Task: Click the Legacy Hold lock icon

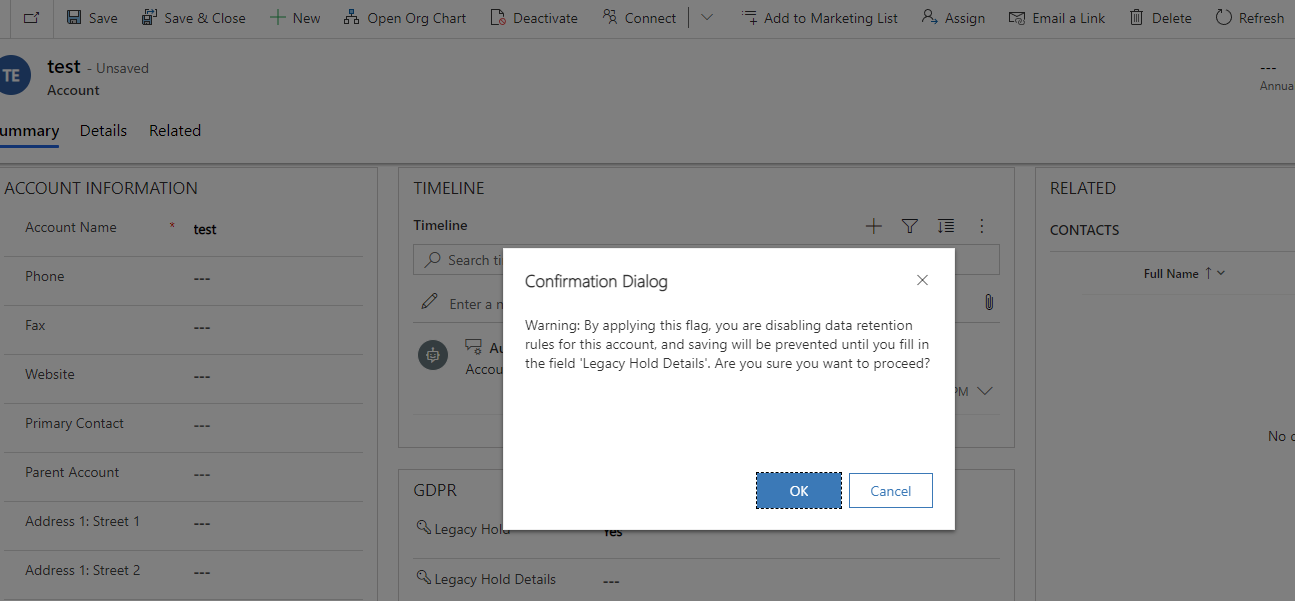Action: [x=423, y=528]
